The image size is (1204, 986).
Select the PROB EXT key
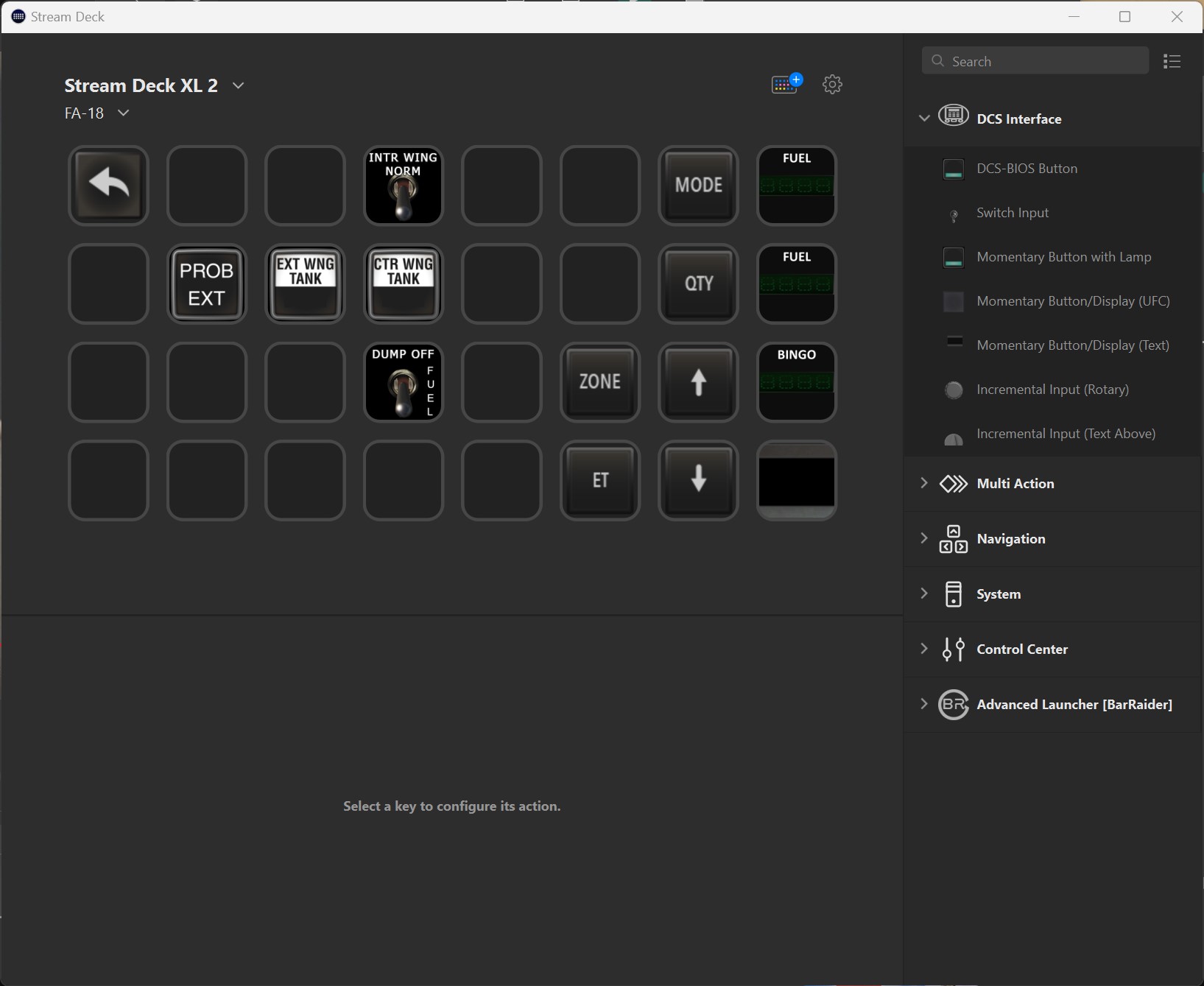(207, 284)
